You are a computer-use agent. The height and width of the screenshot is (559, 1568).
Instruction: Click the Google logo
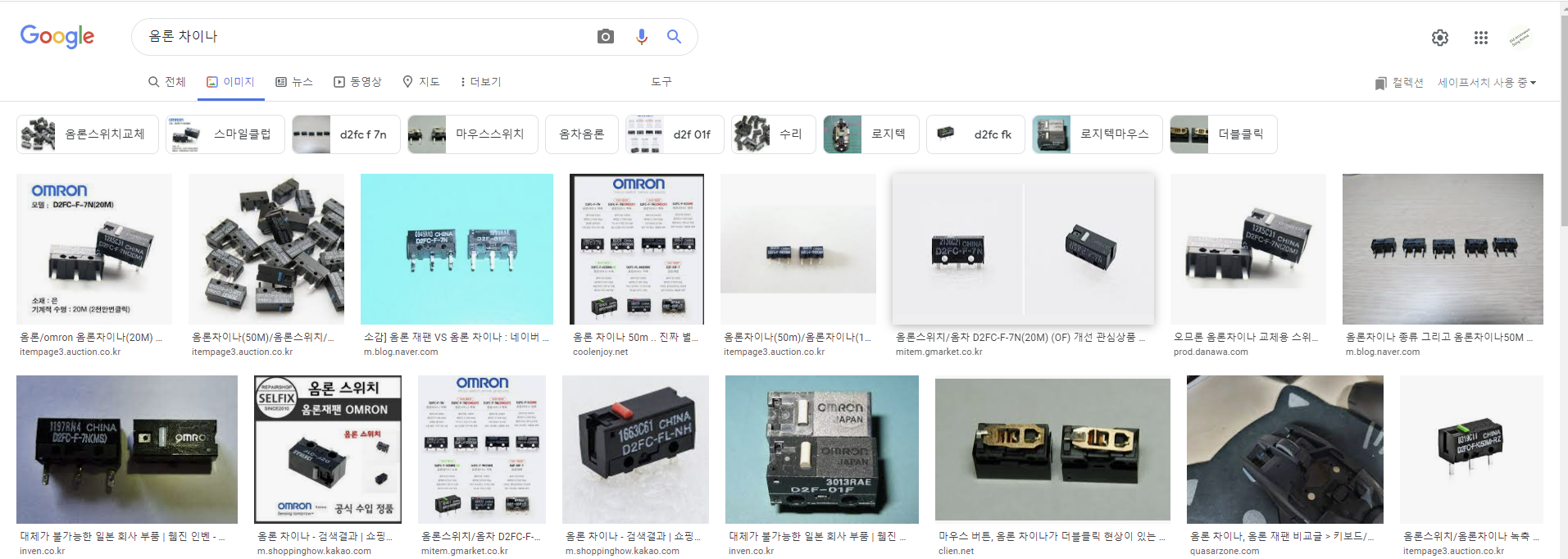pyautogui.click(x=57, y=36)
